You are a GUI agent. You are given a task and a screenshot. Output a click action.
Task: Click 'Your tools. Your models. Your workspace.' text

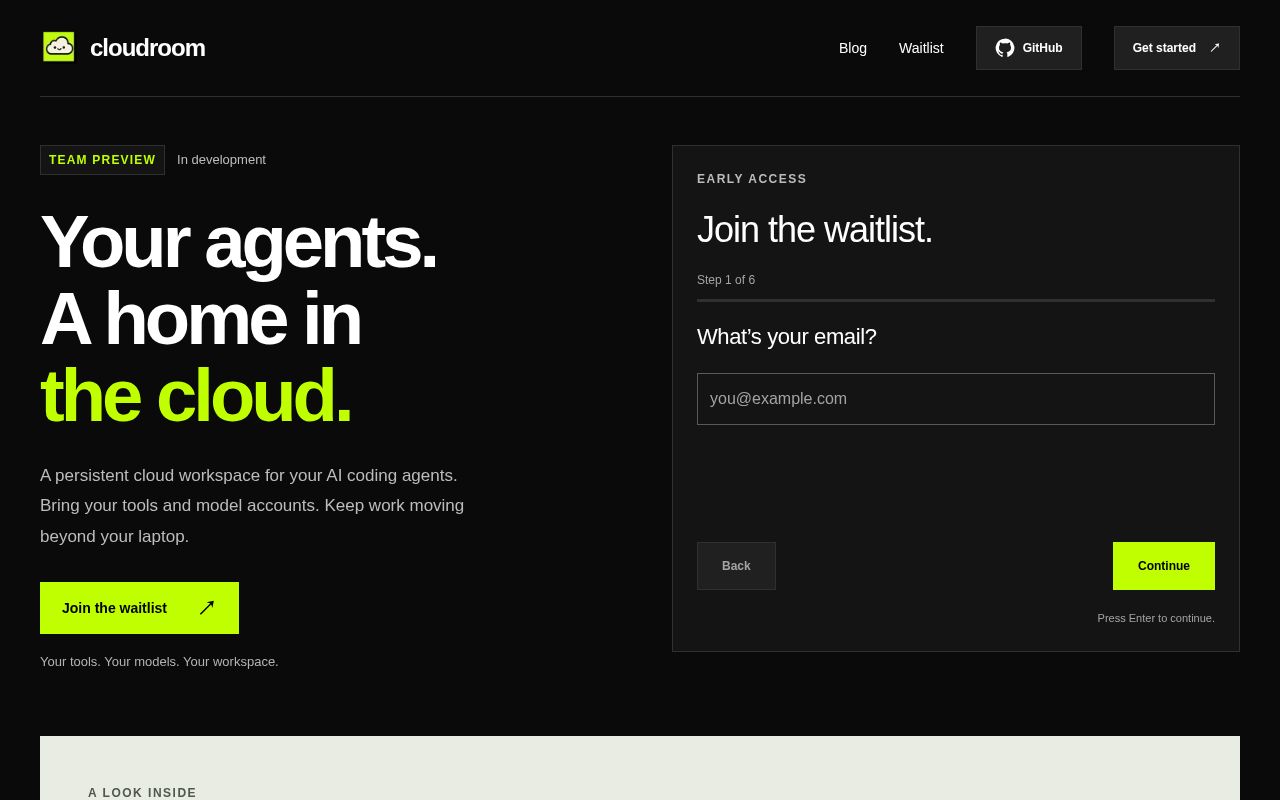click(x=159, y=662)
